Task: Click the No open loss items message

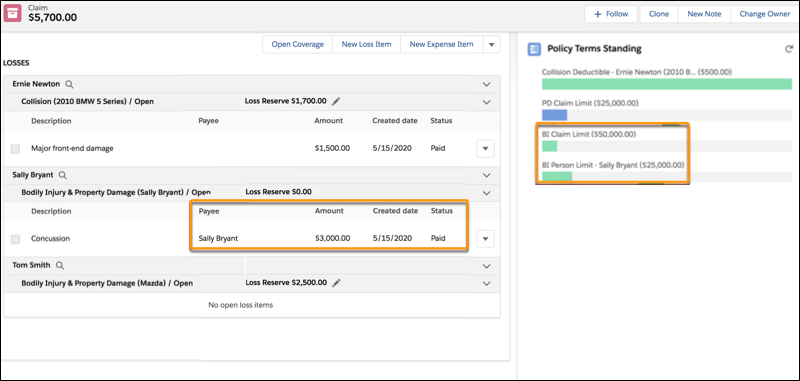Action: pyautogui.click(x=241, y=306)
